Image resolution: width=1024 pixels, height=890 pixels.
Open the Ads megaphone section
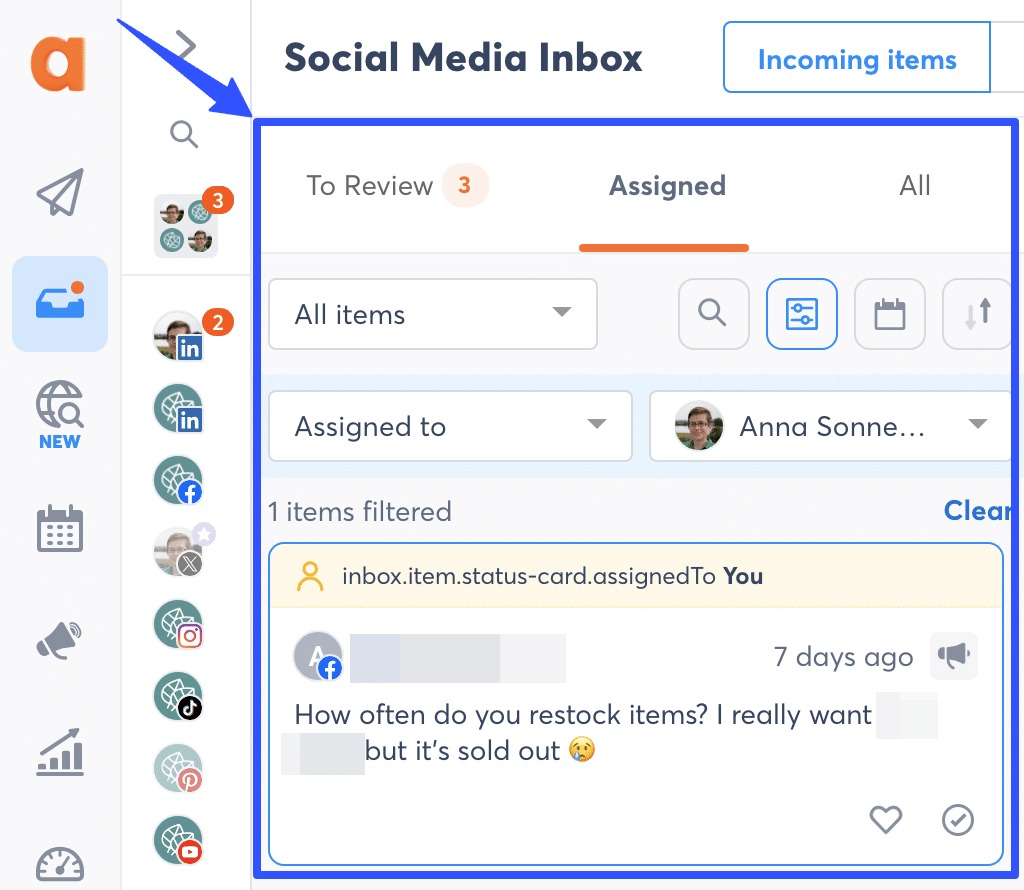tap(59, 640)
